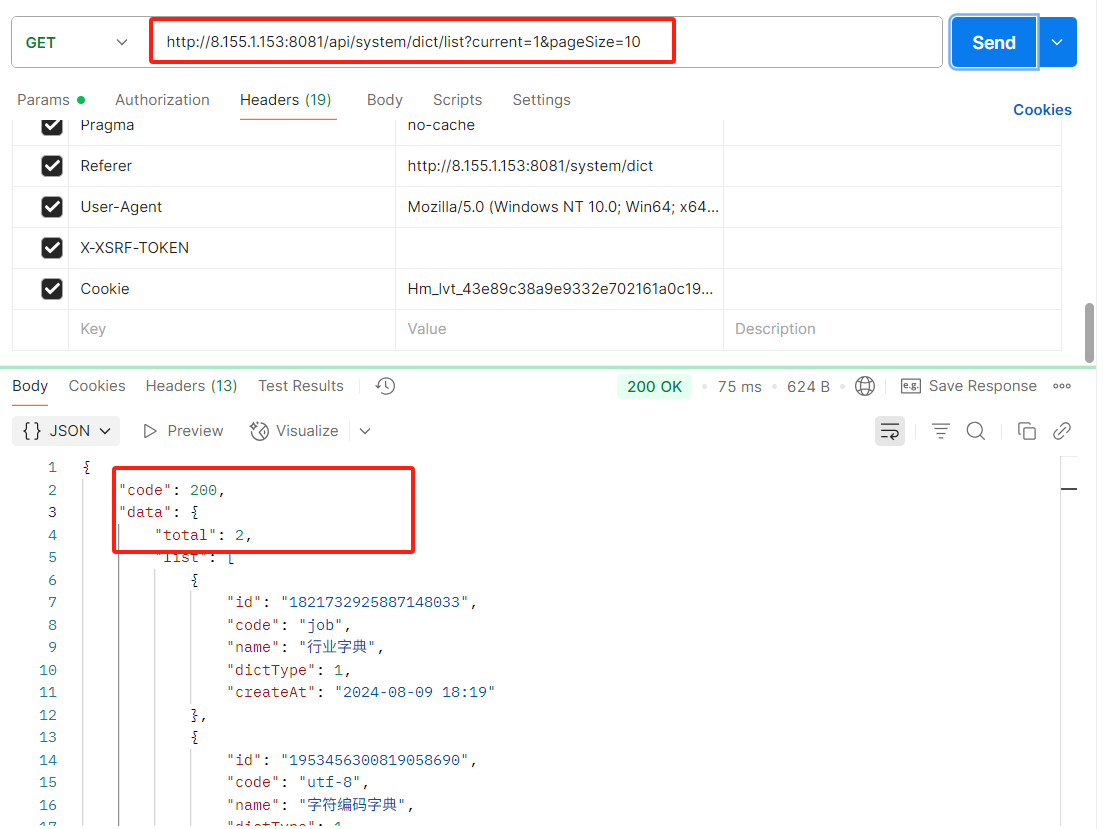Image resolution: width=1117 pixels, height=829 pixels.
Task: Open the Cookies link on right
Action: click(1042, 110)
